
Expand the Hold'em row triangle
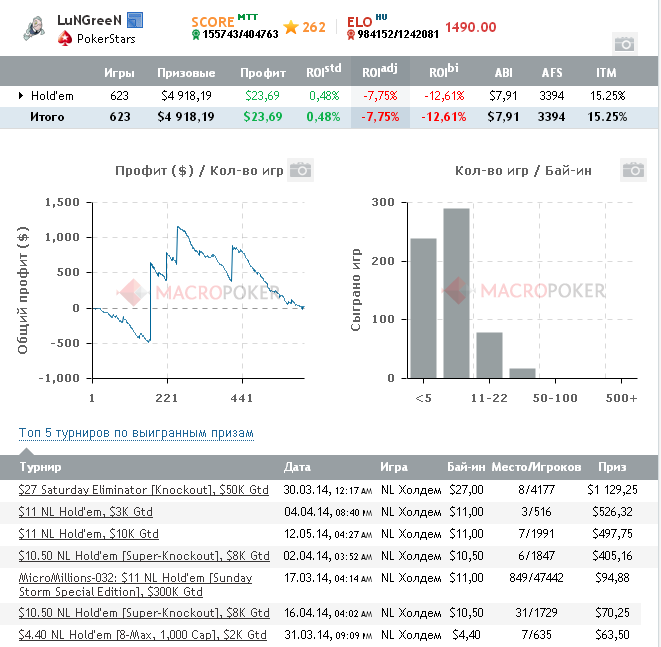coord(21,96)
